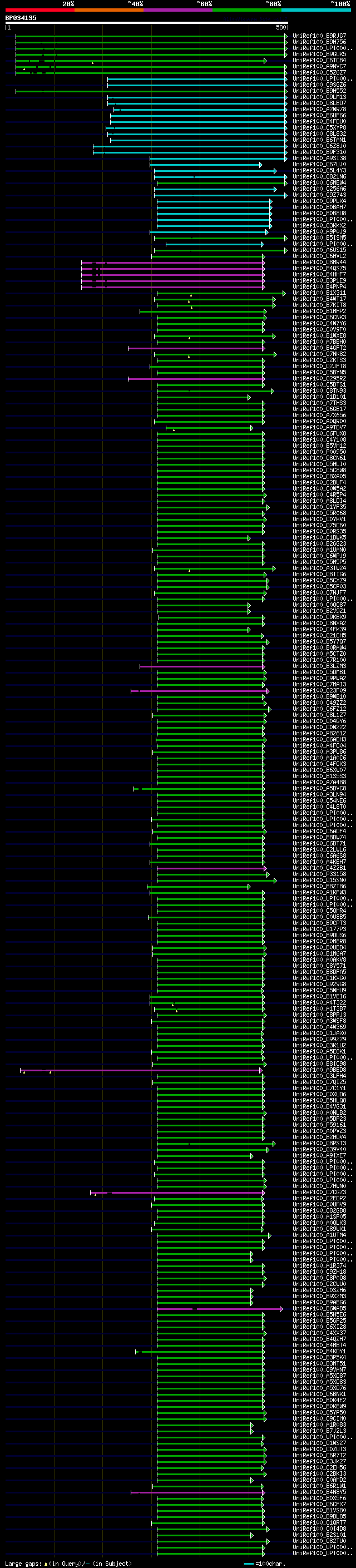Click the green alignment bar of UniRef100_B9RJG7

point(151,36)
